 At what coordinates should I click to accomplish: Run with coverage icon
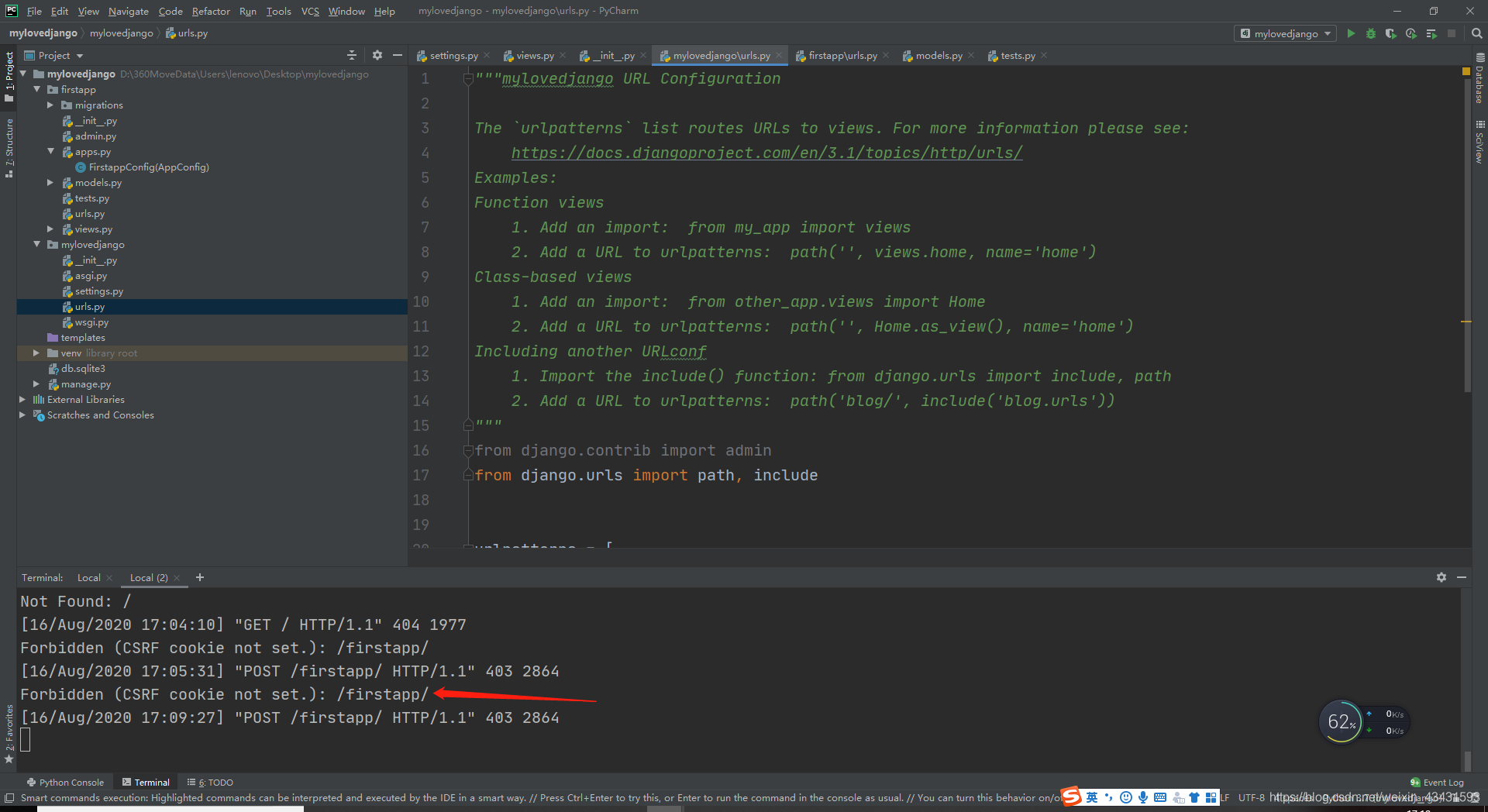(x=1391, y=33)
